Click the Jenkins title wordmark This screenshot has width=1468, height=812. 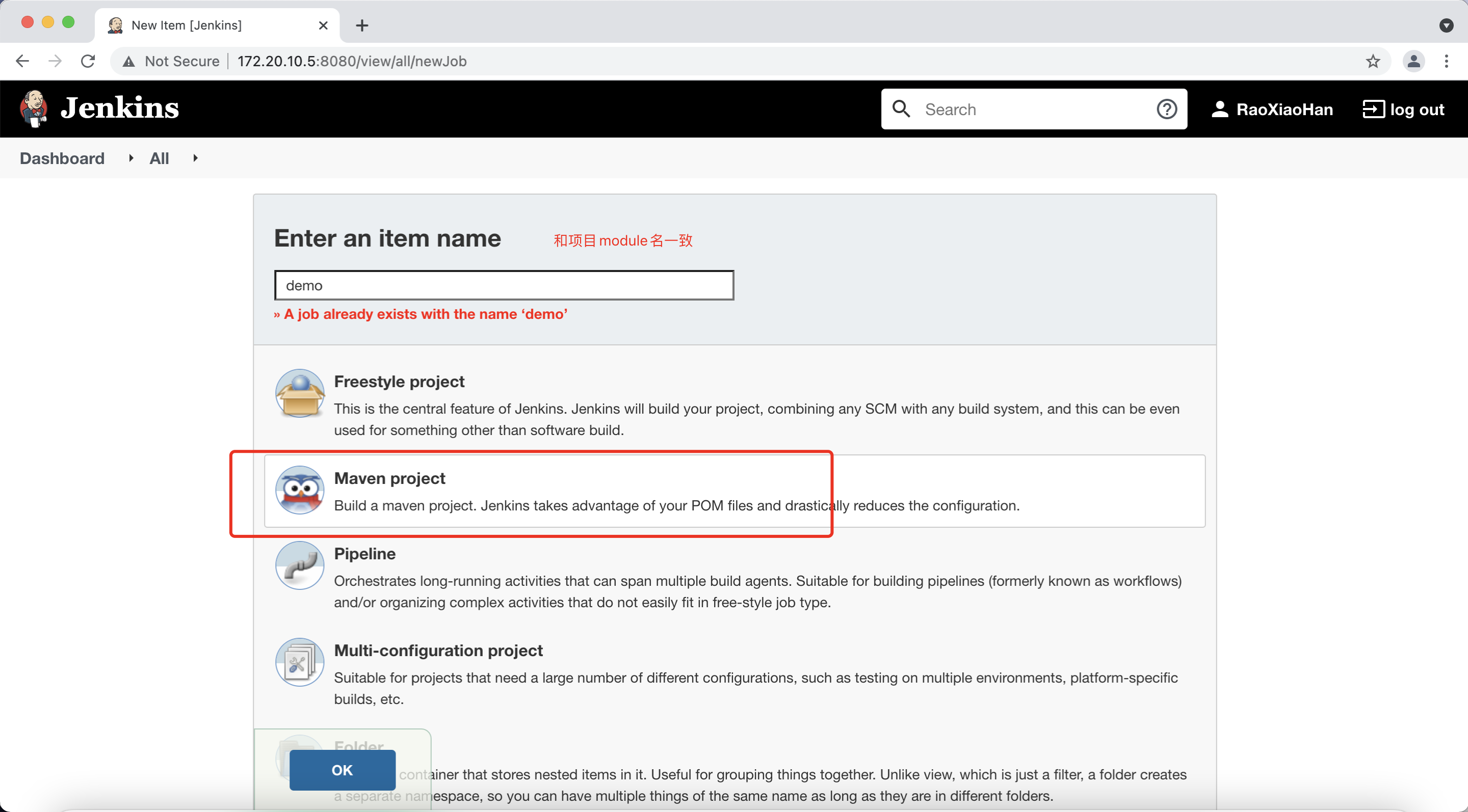120,108
